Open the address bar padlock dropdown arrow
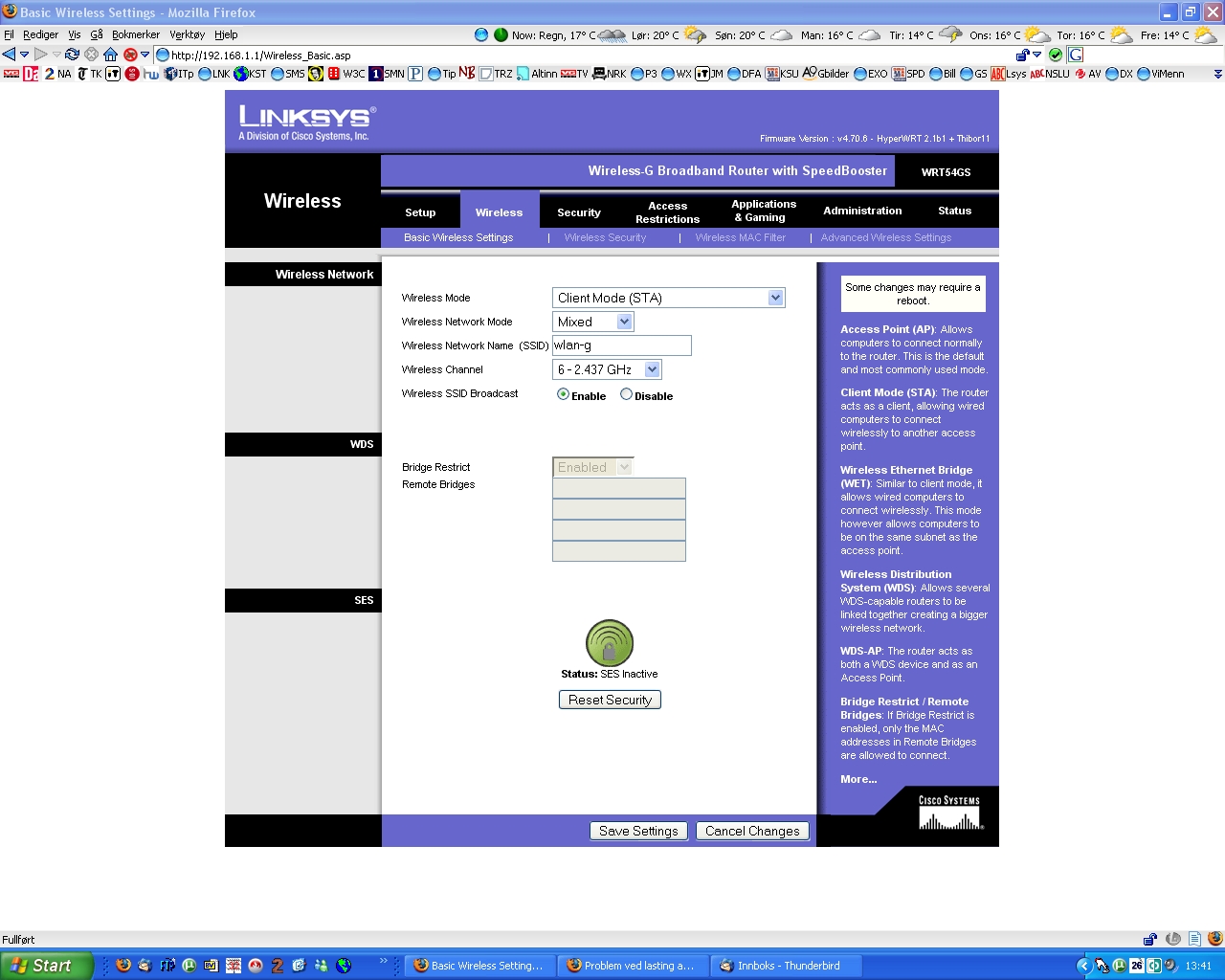This screenshot has height=980, width=1225. [x=1036, y=55]
